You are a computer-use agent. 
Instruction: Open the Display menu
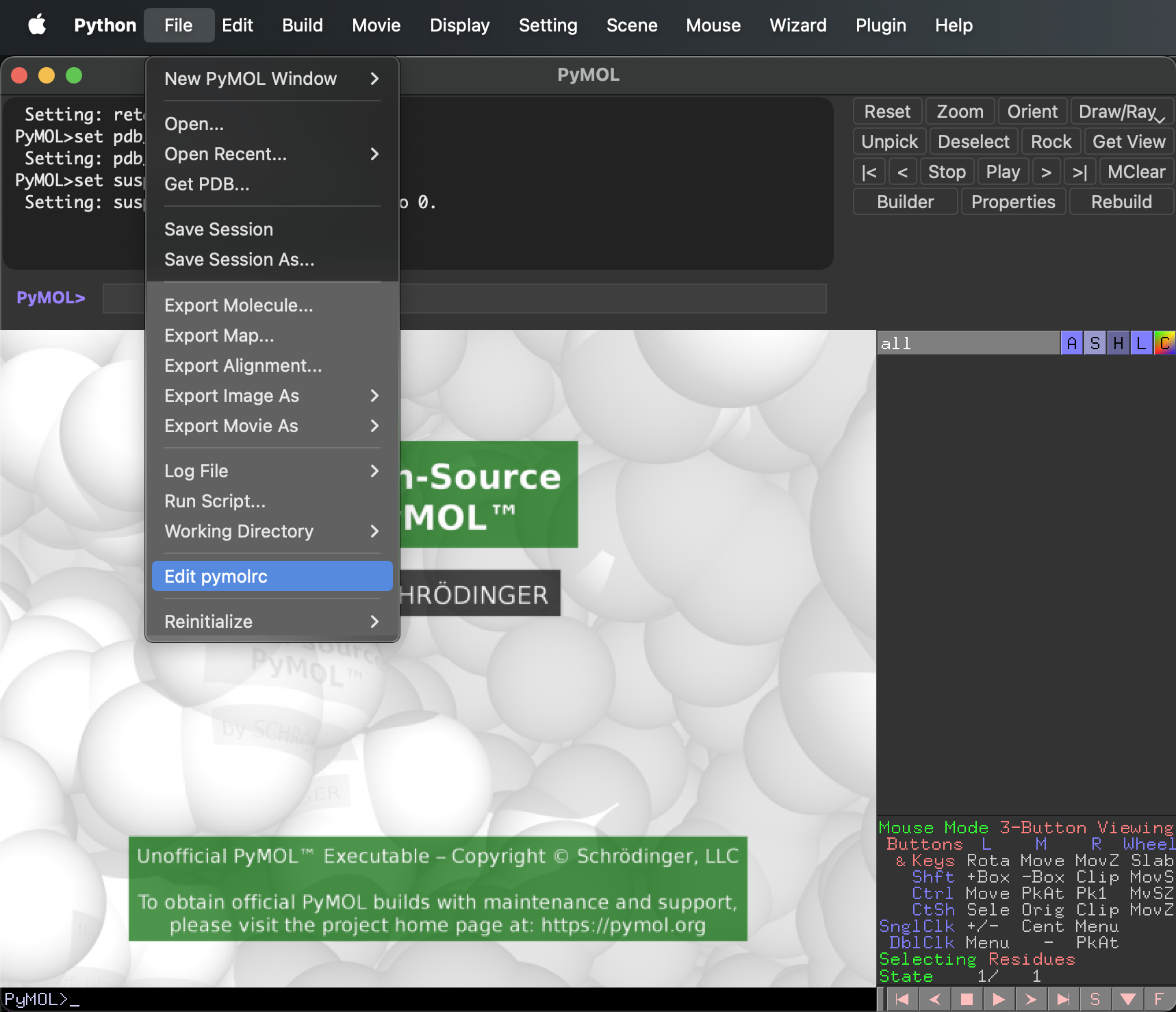tap(460, 25)
